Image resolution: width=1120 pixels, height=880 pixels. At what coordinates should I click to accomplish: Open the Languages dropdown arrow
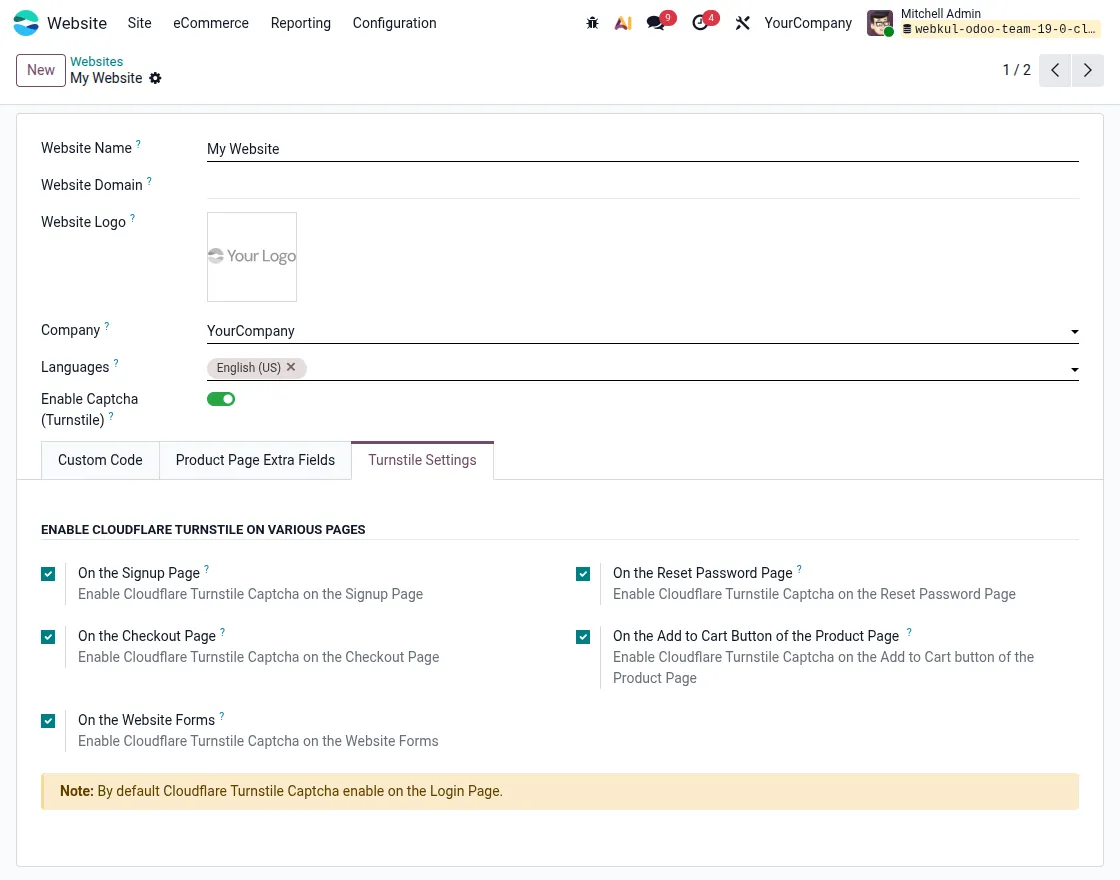[x=1074, y=370]
